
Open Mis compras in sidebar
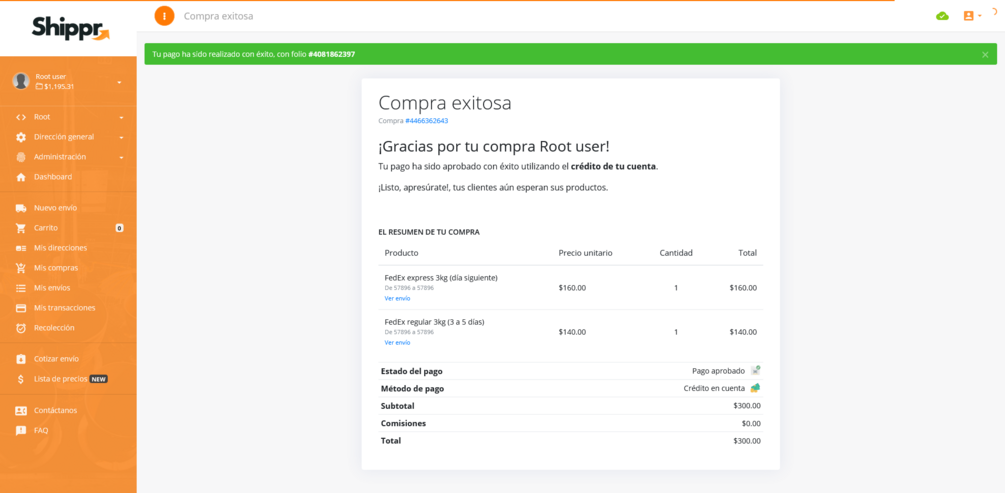56,268
